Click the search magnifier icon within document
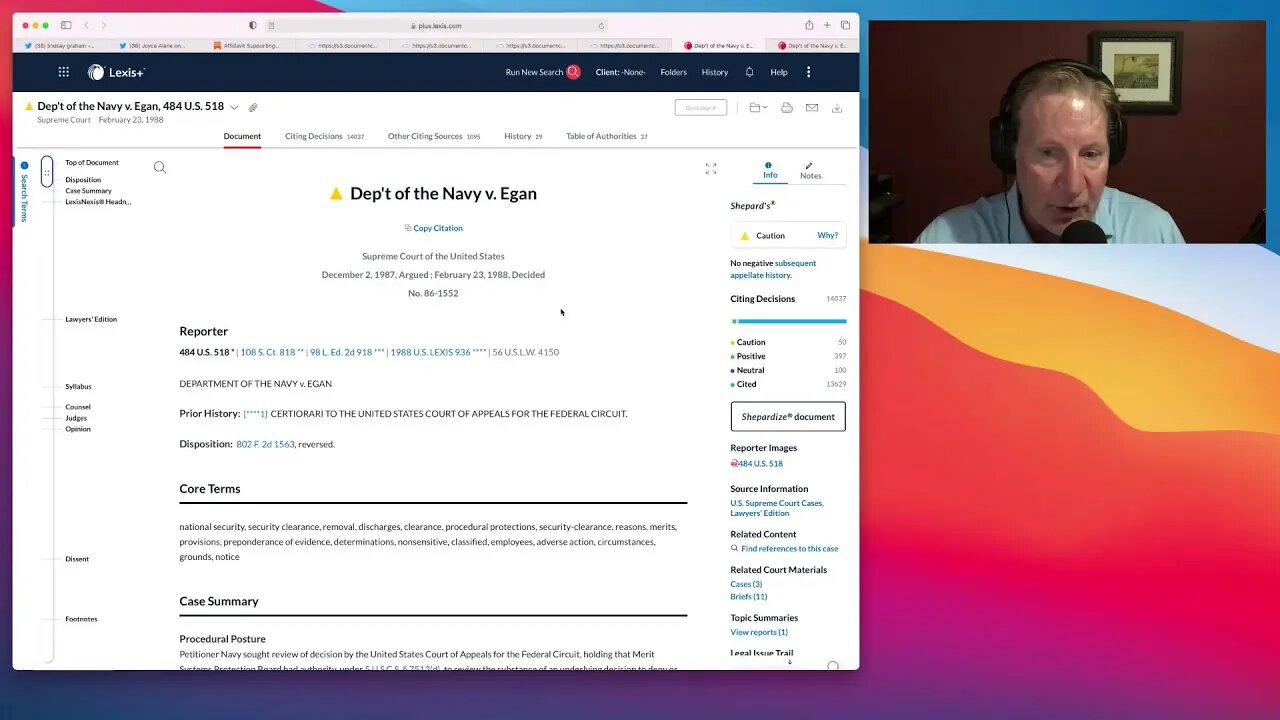 pyautogui.click(x=160, y=167)
